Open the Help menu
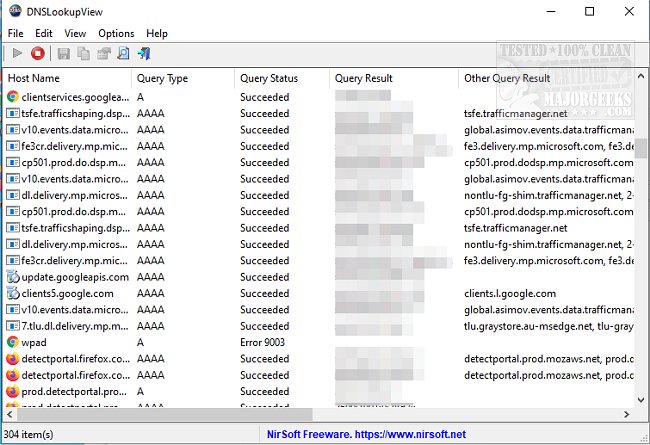 point(157,33)
